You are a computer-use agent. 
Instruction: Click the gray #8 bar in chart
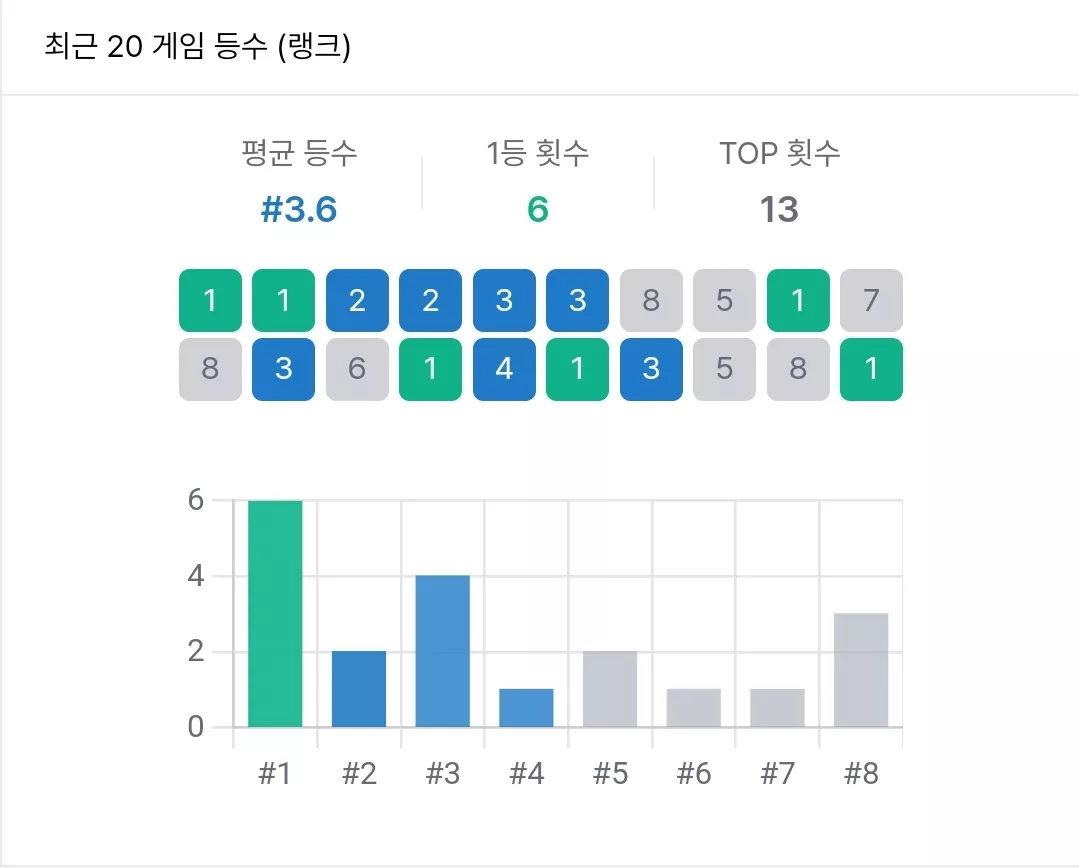tap(861, 670)
